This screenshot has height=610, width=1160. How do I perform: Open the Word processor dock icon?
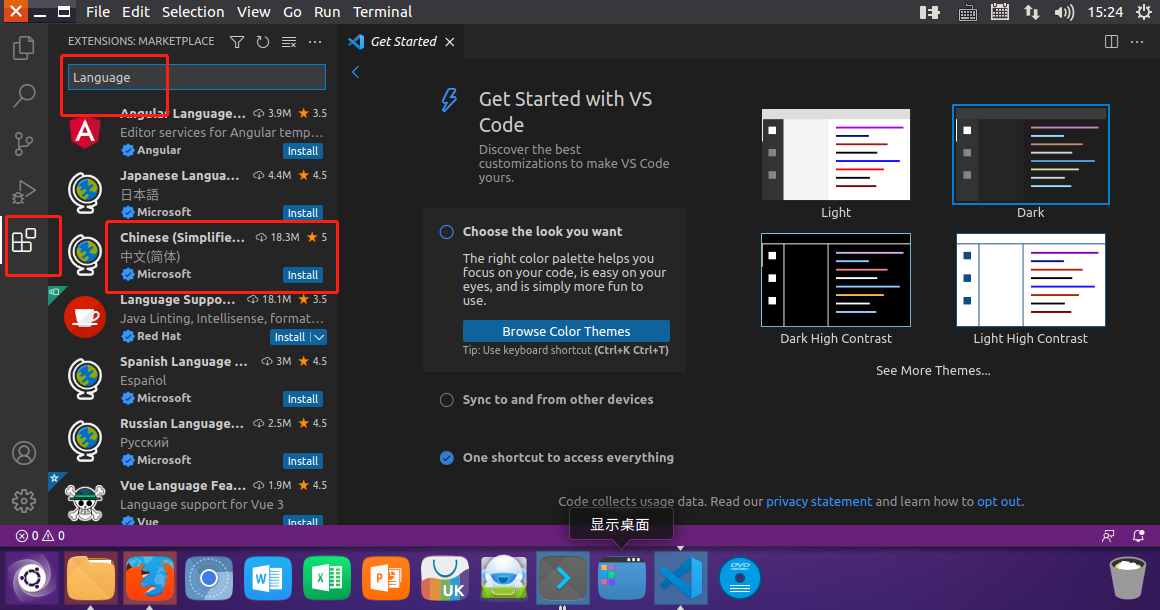point(267,577)
